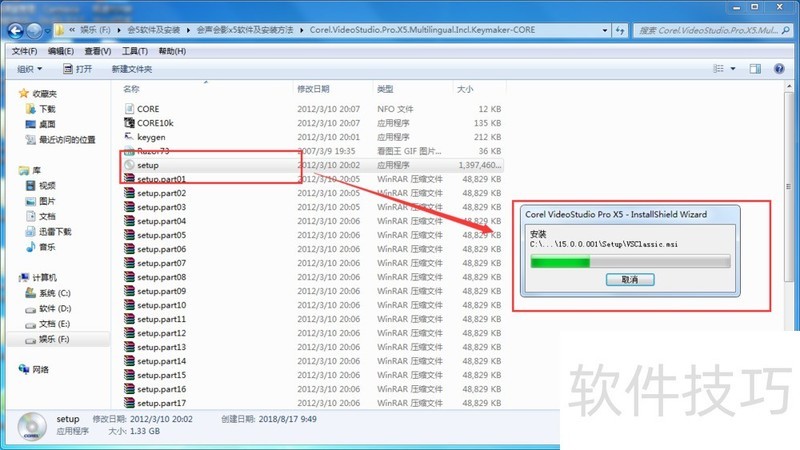Open the 工具(T) menu

coord(135,51)
